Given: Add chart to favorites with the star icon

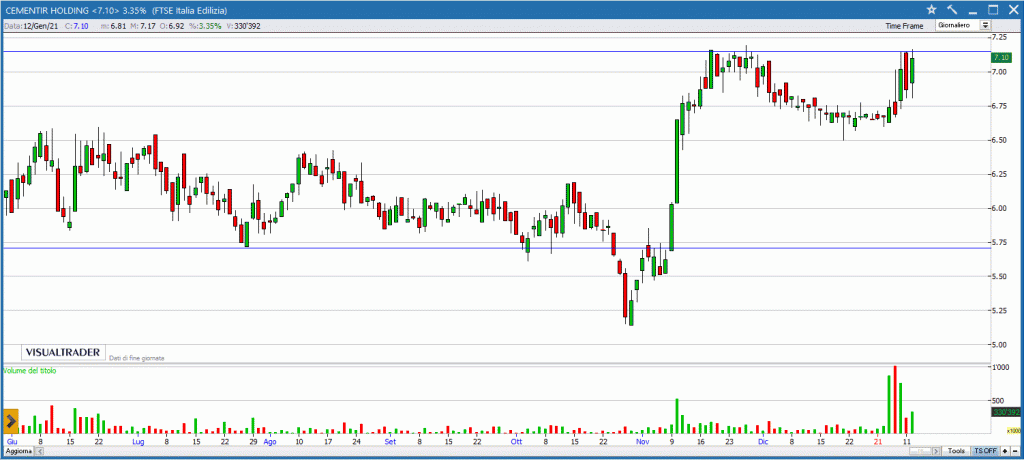Looking at the screenshot, I should point(932,9).
